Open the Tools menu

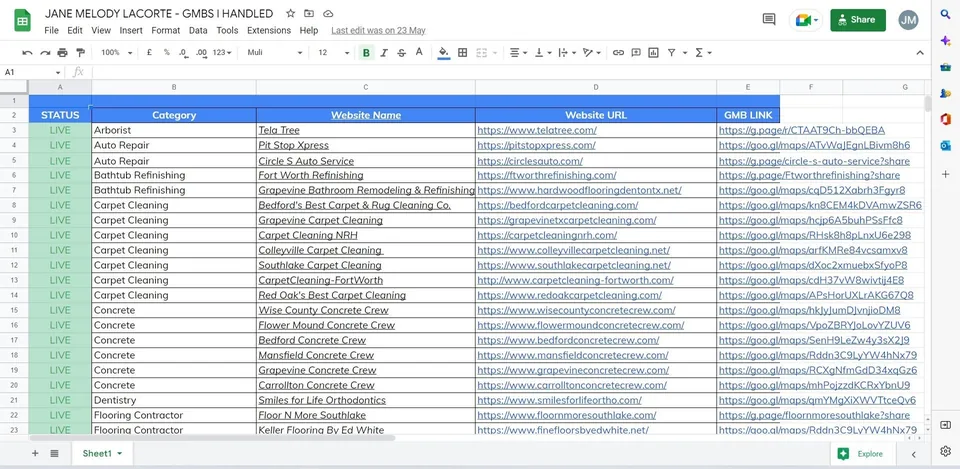[x=227, y=30]
